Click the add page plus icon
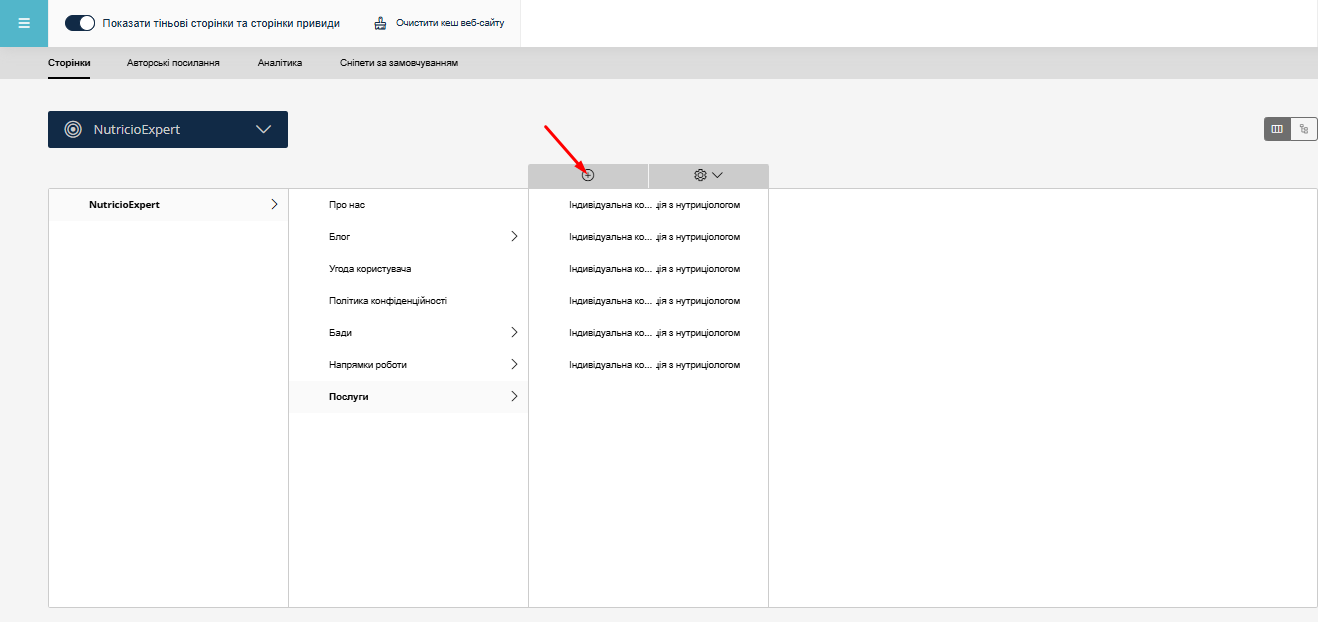 pos(588,175)
